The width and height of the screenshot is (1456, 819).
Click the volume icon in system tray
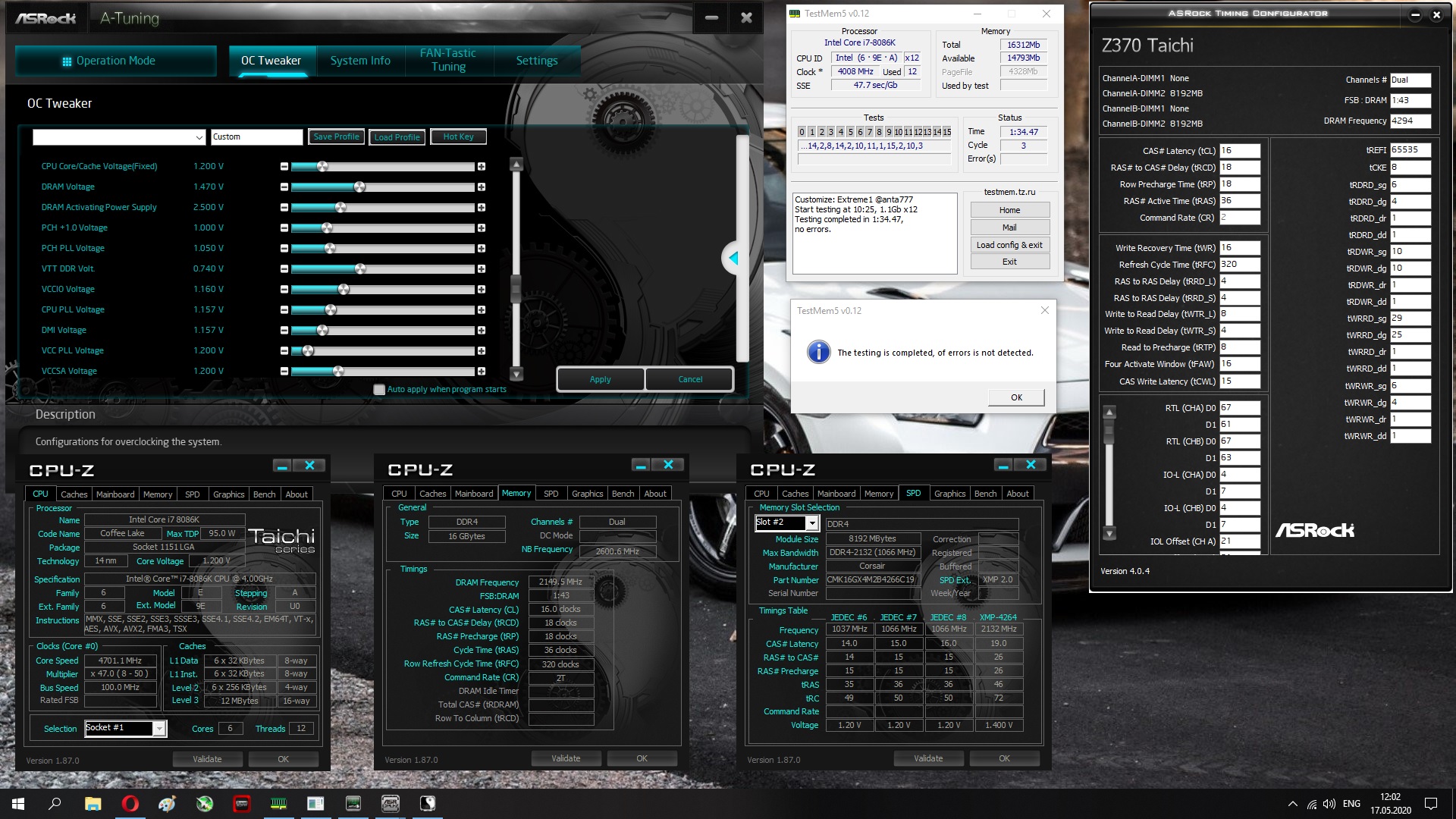[x=1329, y=804]
